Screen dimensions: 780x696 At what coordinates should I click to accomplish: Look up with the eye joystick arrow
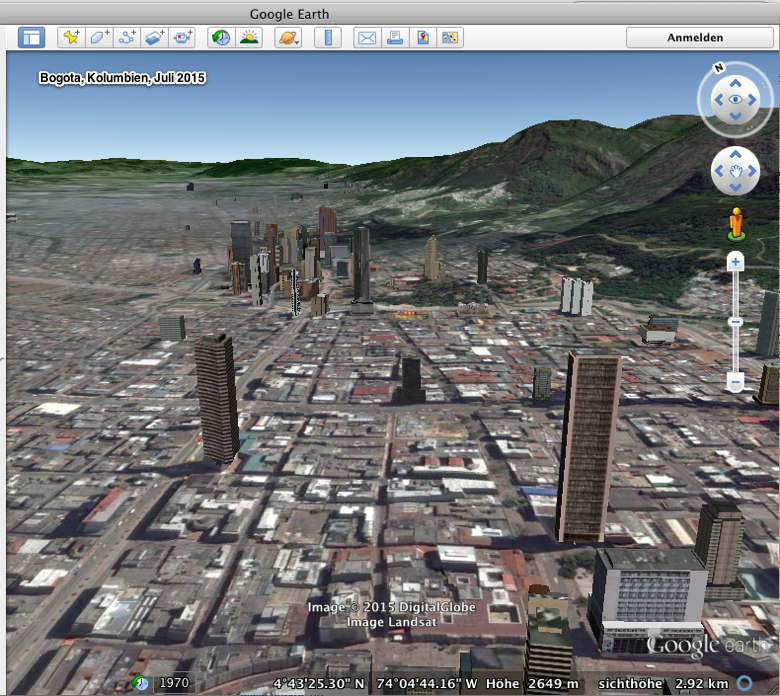[x=736, y=83]
